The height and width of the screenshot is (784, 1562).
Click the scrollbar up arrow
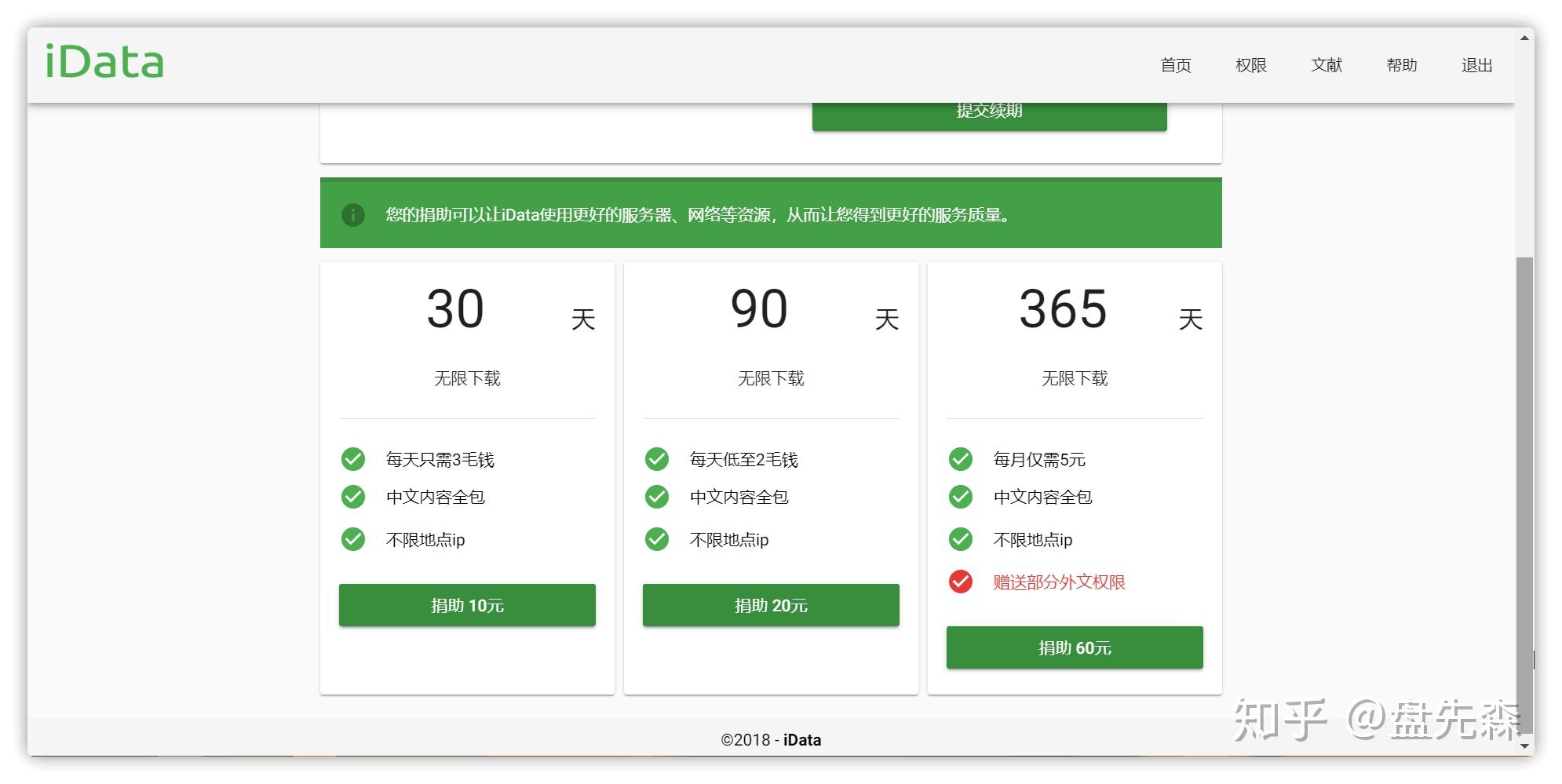(1524, 37)
